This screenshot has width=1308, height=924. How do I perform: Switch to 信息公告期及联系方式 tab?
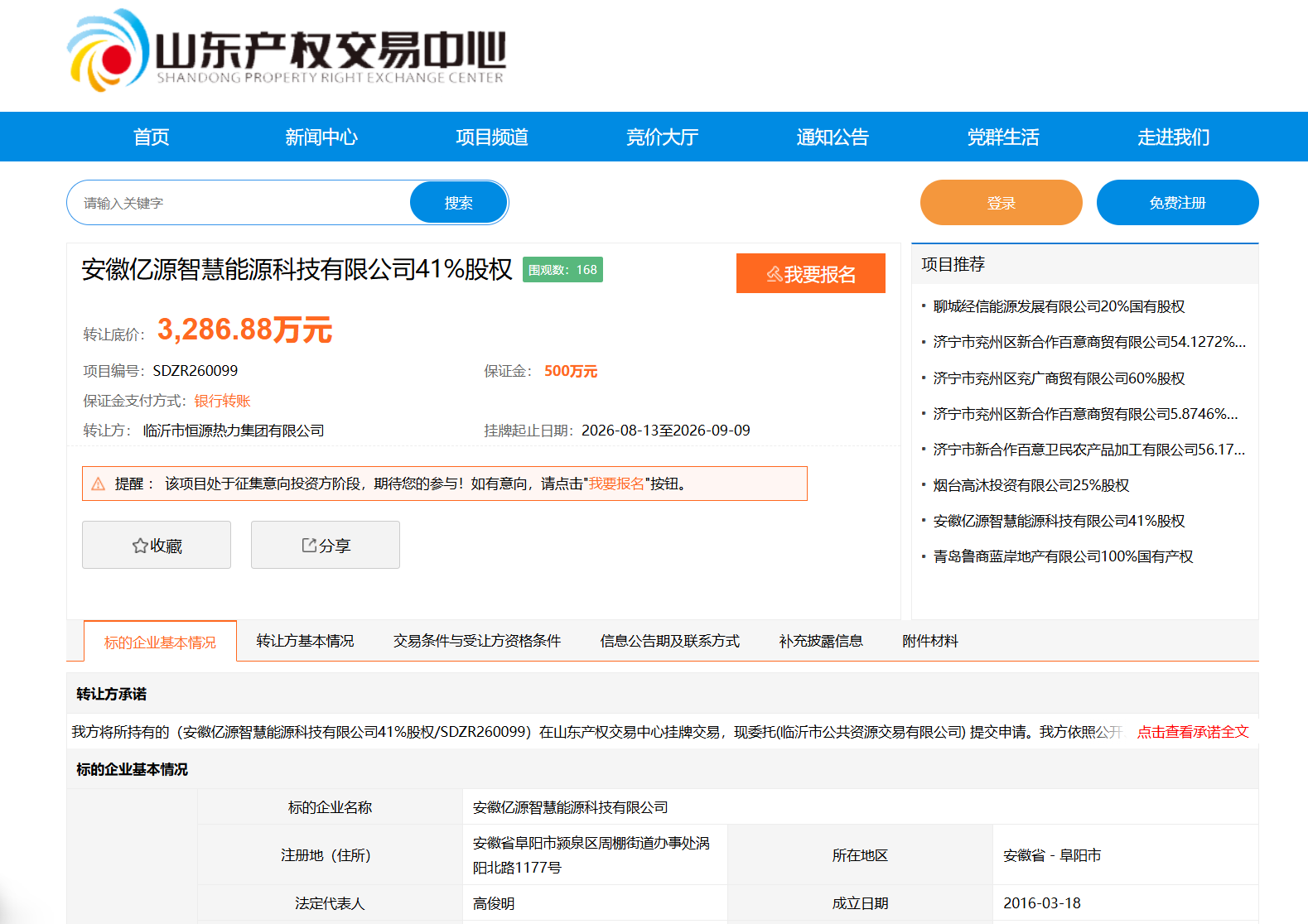(x=670, y=641)
